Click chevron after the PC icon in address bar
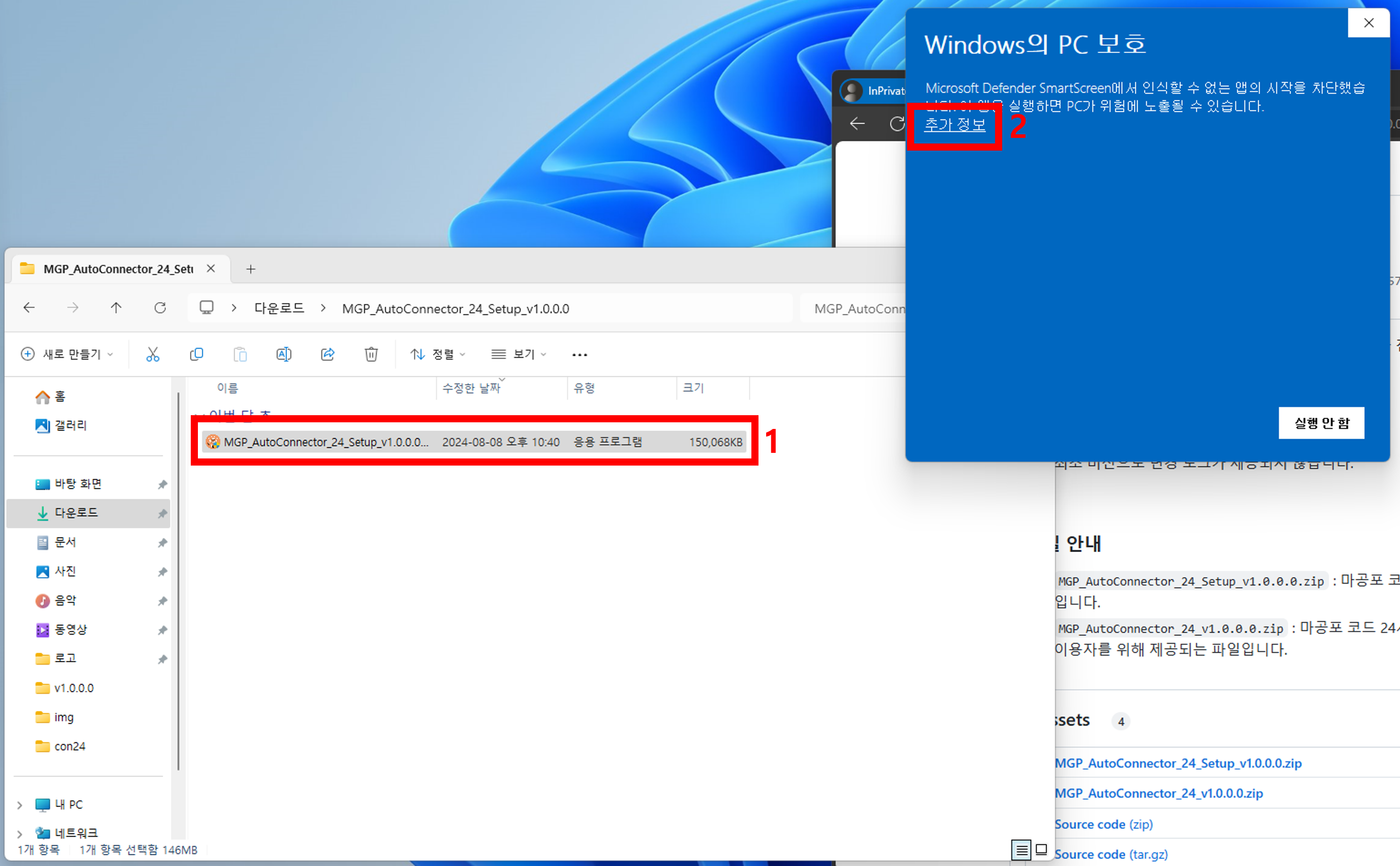Screen dimensions: 1400x866 point(234,308)
